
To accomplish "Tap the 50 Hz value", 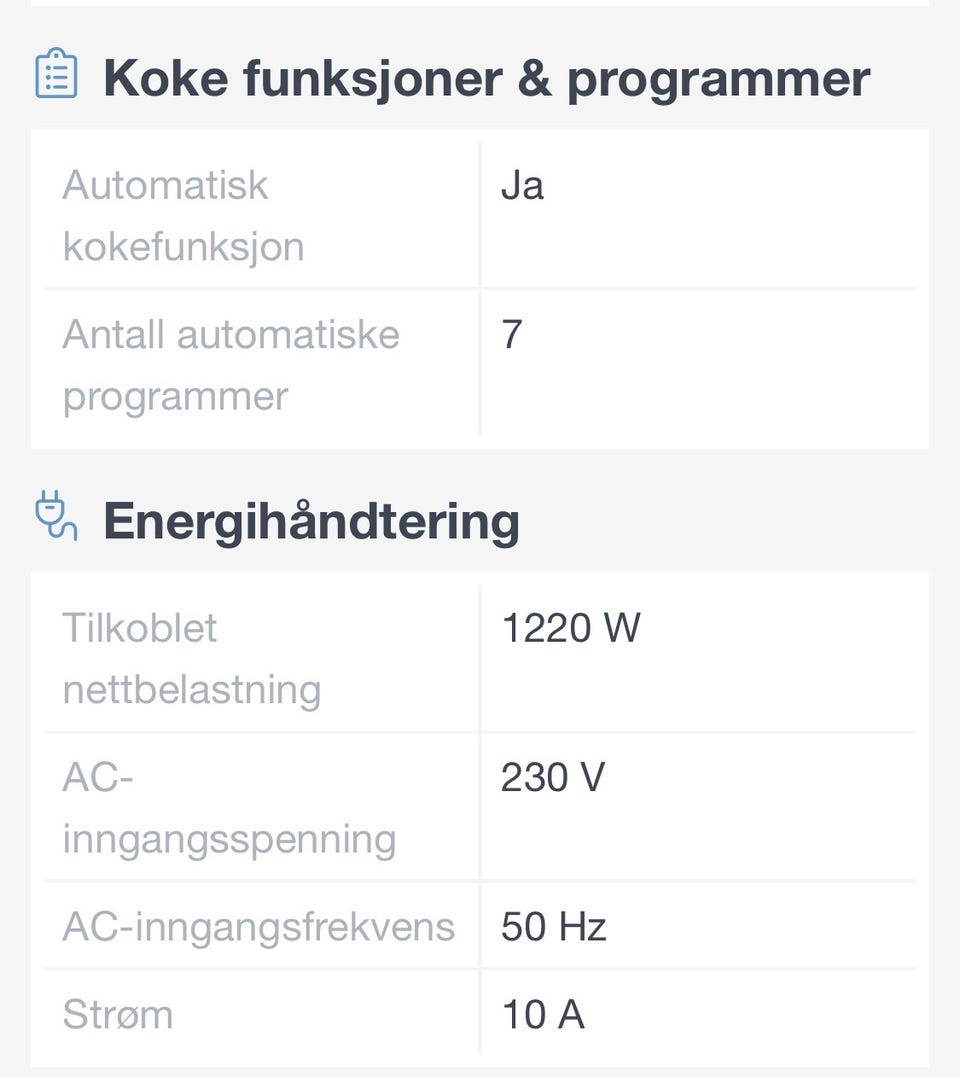I will click(x=553, y=927).
